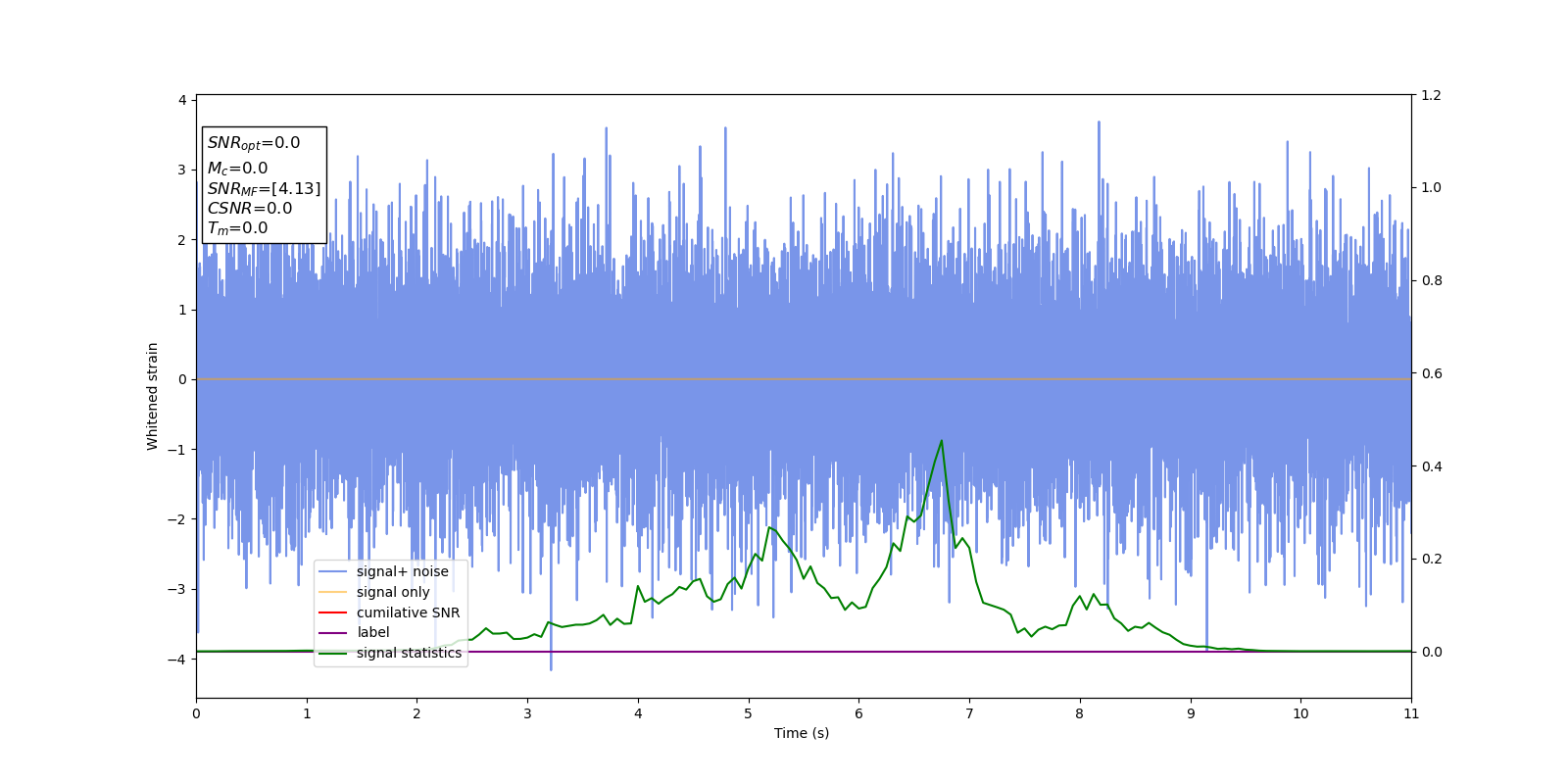Click the SNRMF=[4.13] annotation text
1568x784 pixels.
[x=264, y=188]
